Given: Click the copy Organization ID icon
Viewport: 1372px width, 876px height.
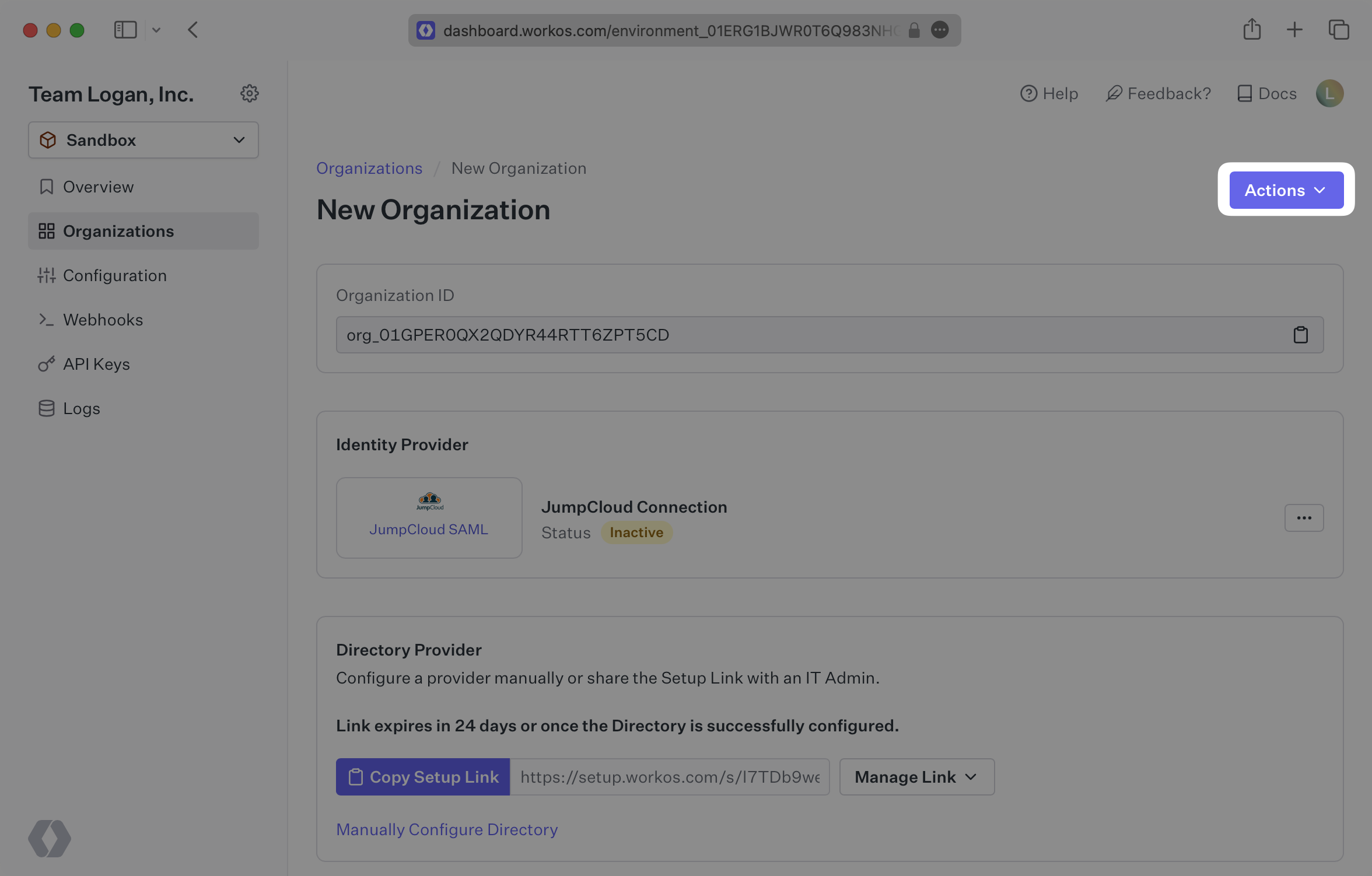Looking at the screenshot, I should (x=1301, y=334).
